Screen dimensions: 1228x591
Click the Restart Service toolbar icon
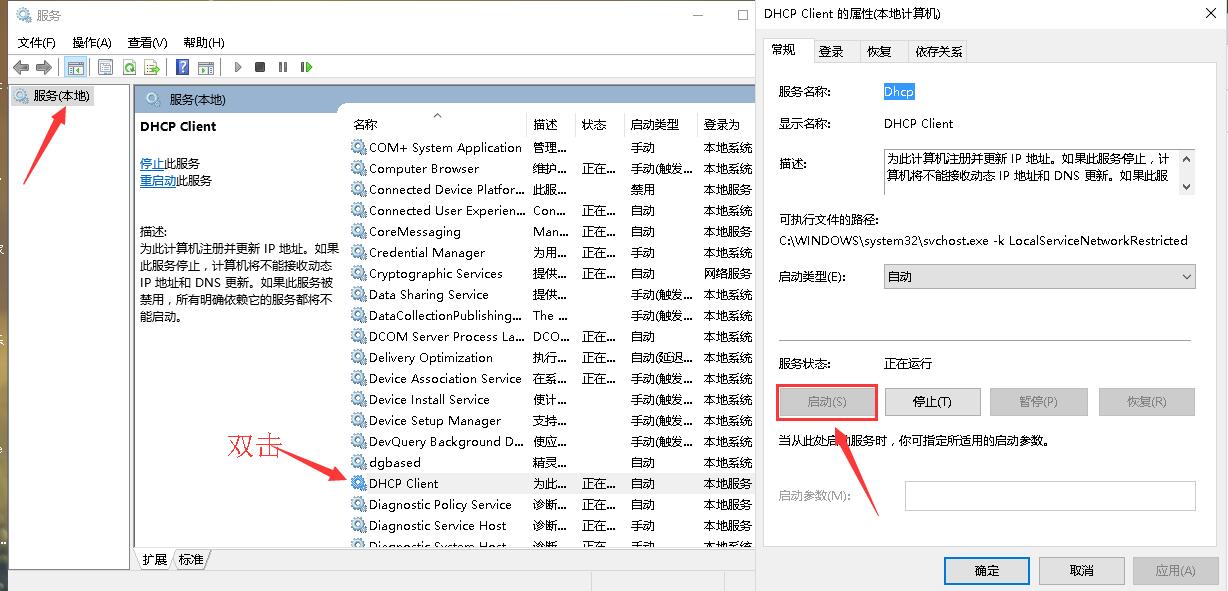pos(306,67)
